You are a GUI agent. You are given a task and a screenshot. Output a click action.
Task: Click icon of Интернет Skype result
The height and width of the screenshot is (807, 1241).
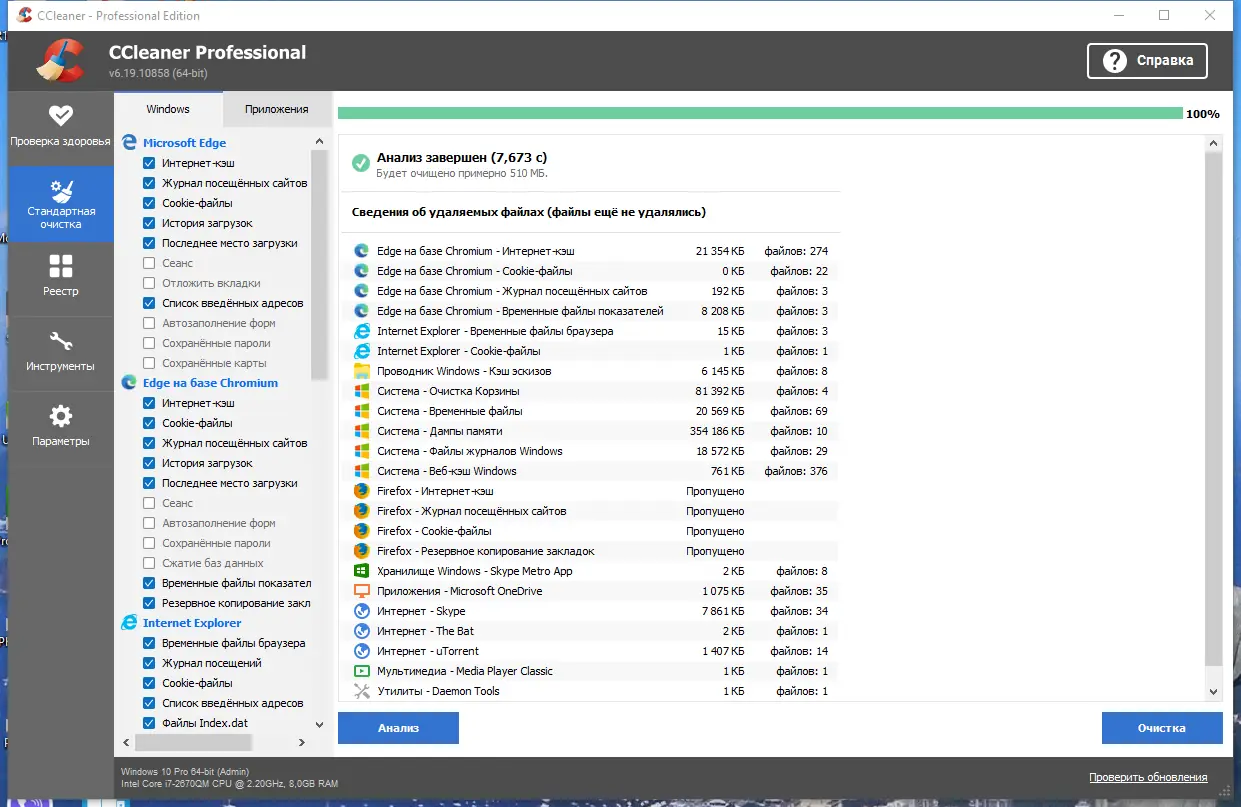(x=361, y=611)
